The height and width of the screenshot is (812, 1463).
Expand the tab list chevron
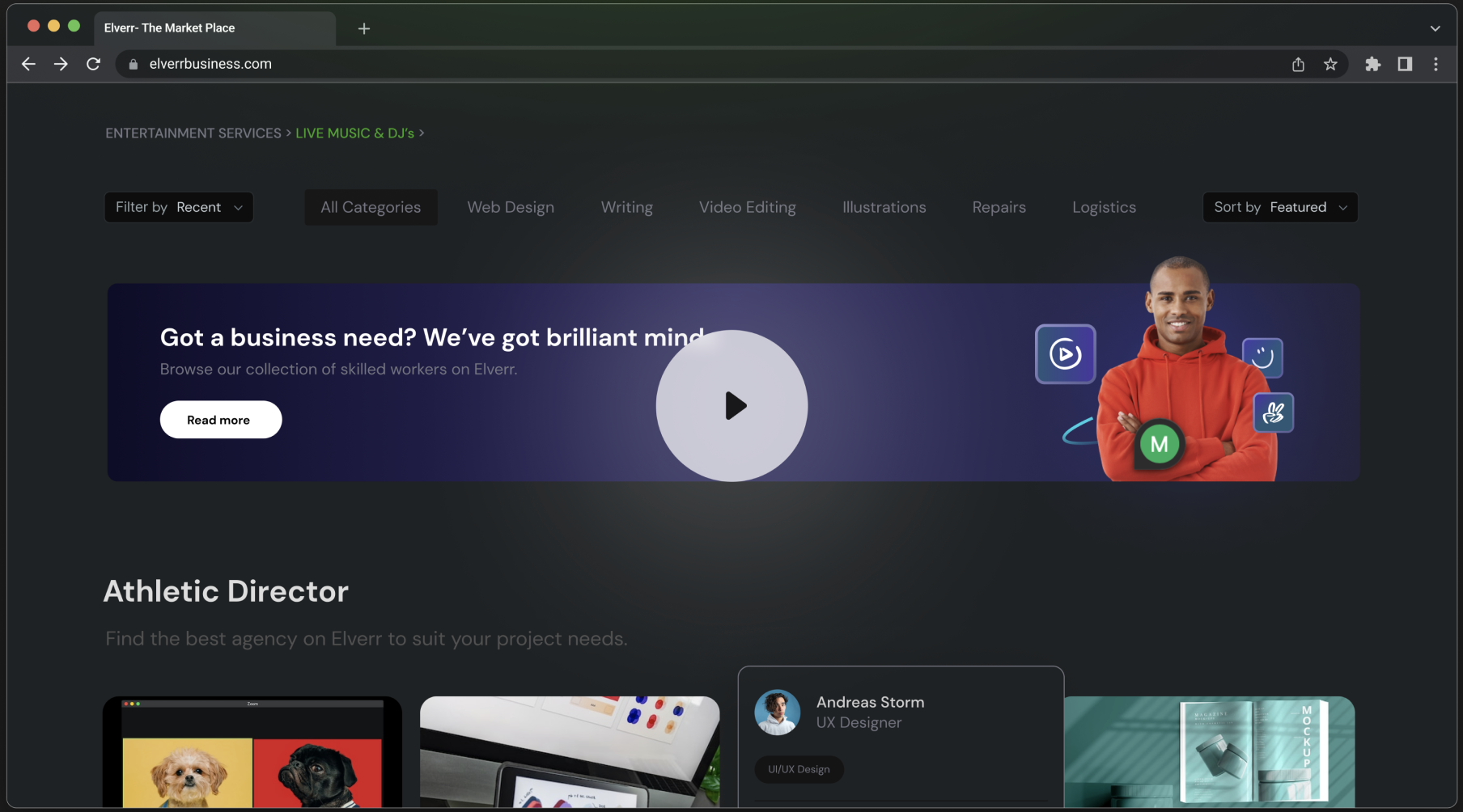click(x=1435, y=28)
